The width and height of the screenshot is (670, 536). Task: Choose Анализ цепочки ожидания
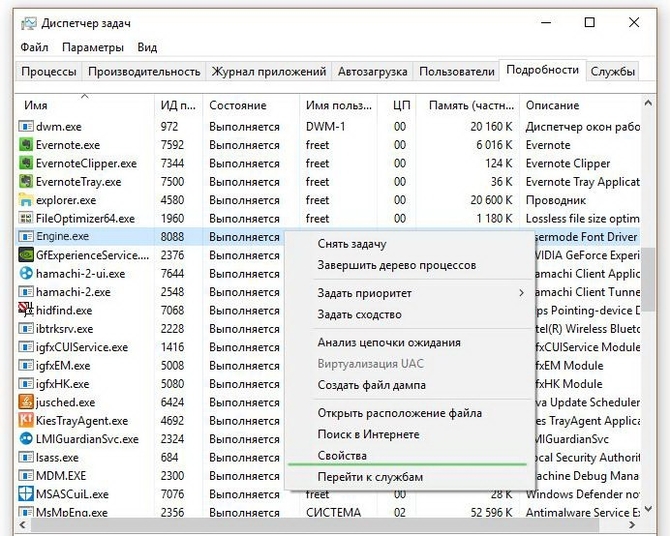pyautogui.click(x=389, y=342)
